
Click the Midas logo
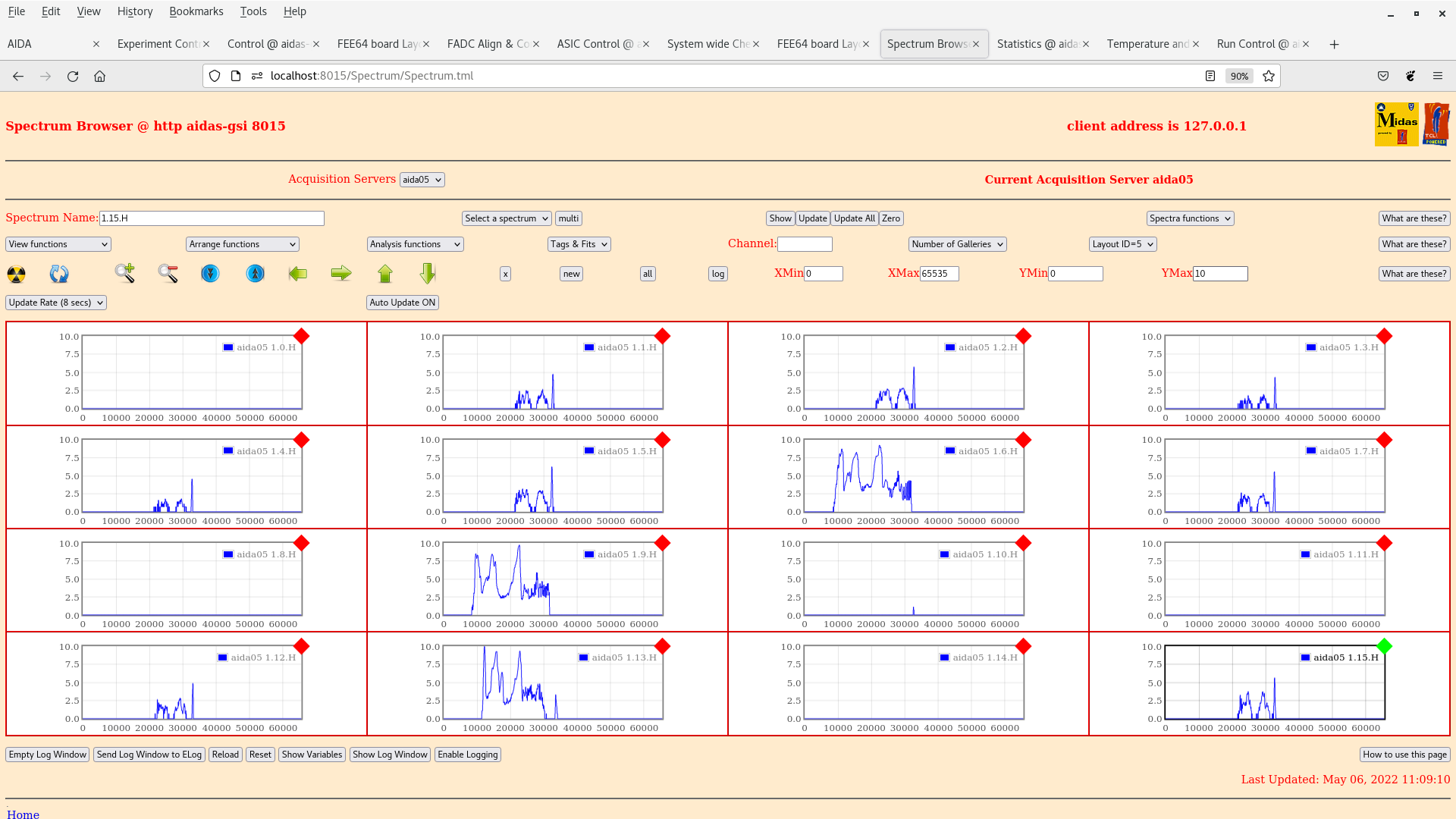click(1396, 124)
